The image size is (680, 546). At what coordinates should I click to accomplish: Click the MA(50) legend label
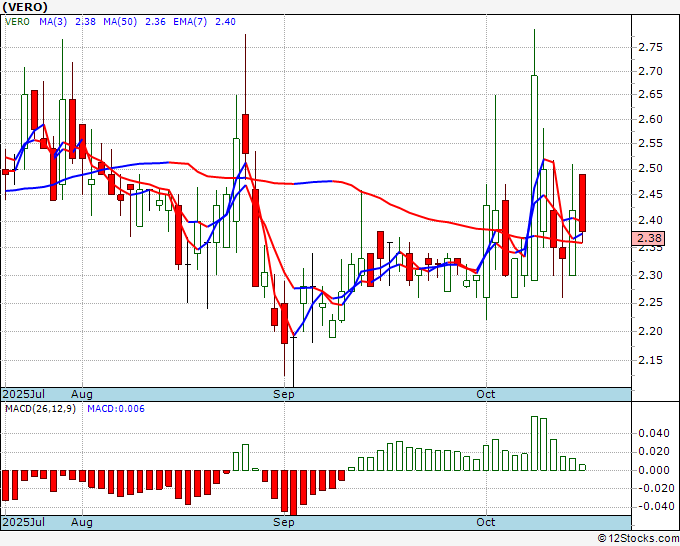[120, 22]
